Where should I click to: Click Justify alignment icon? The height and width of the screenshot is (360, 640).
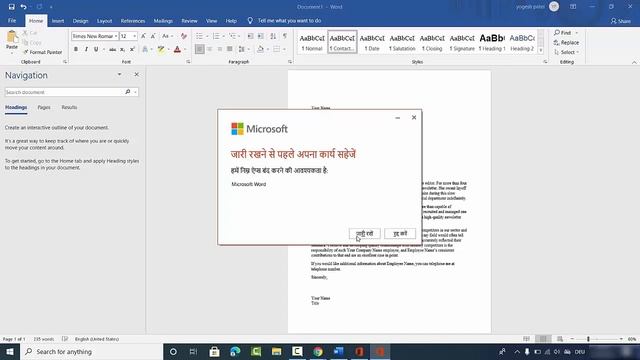tap(230, 49)
